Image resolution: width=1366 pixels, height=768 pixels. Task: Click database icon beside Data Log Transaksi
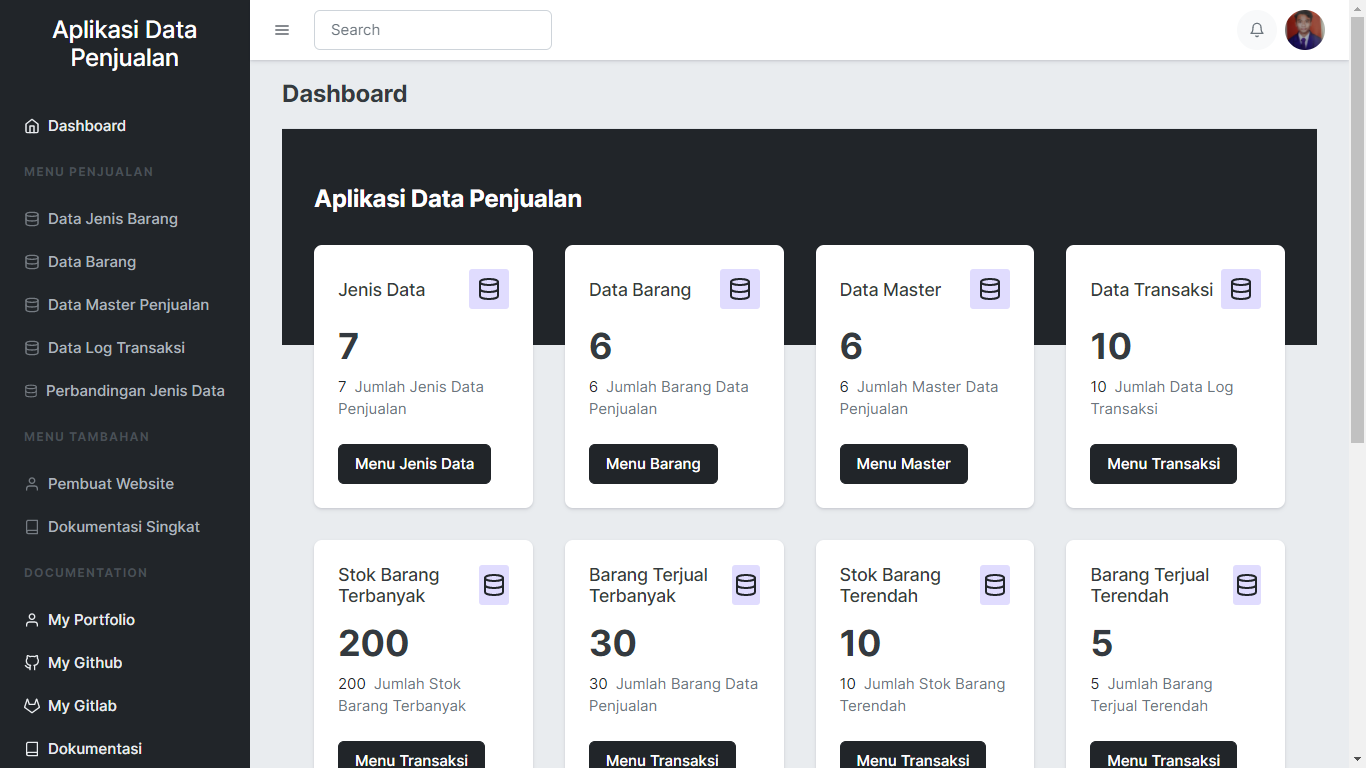32,348
